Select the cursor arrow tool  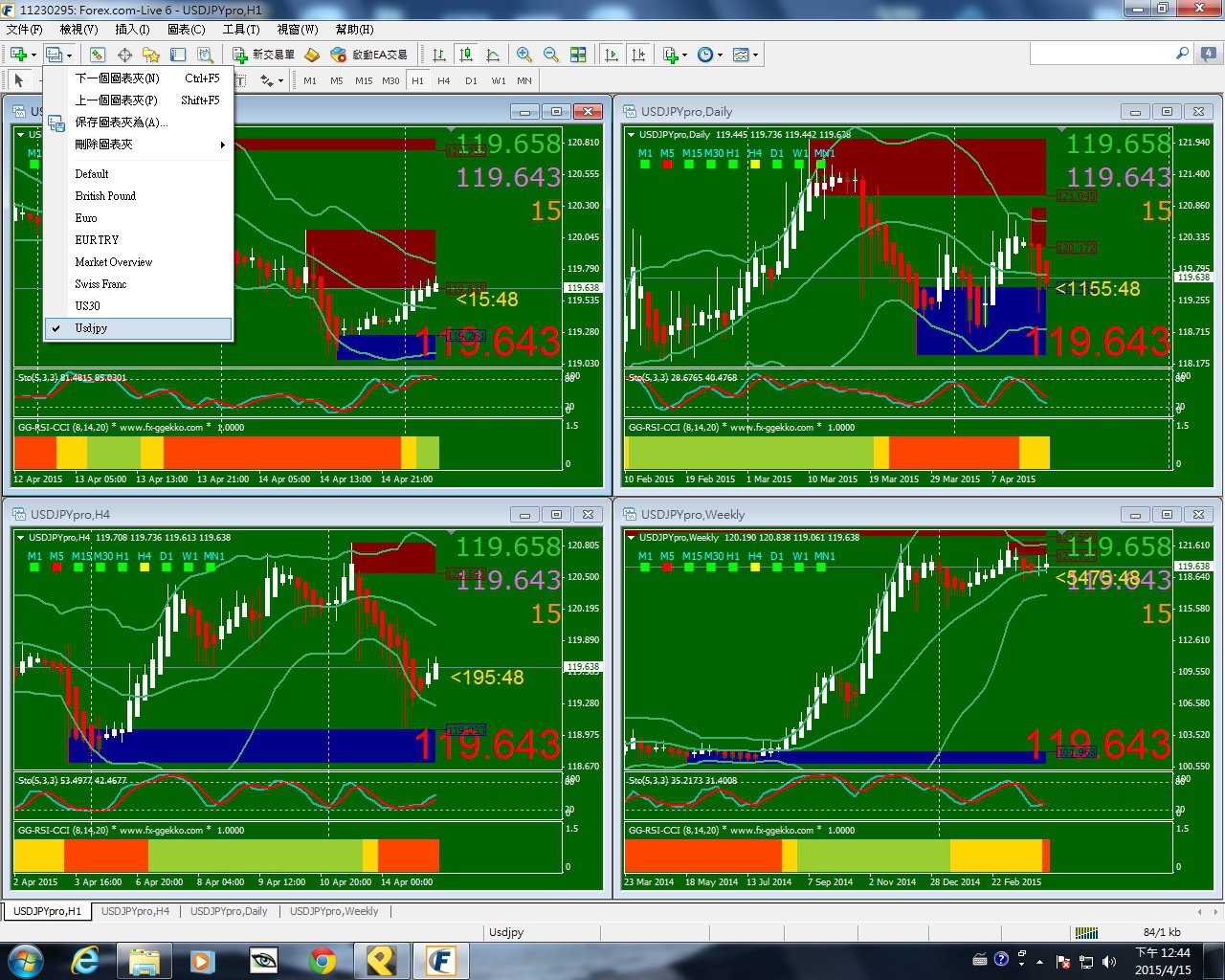18,80
